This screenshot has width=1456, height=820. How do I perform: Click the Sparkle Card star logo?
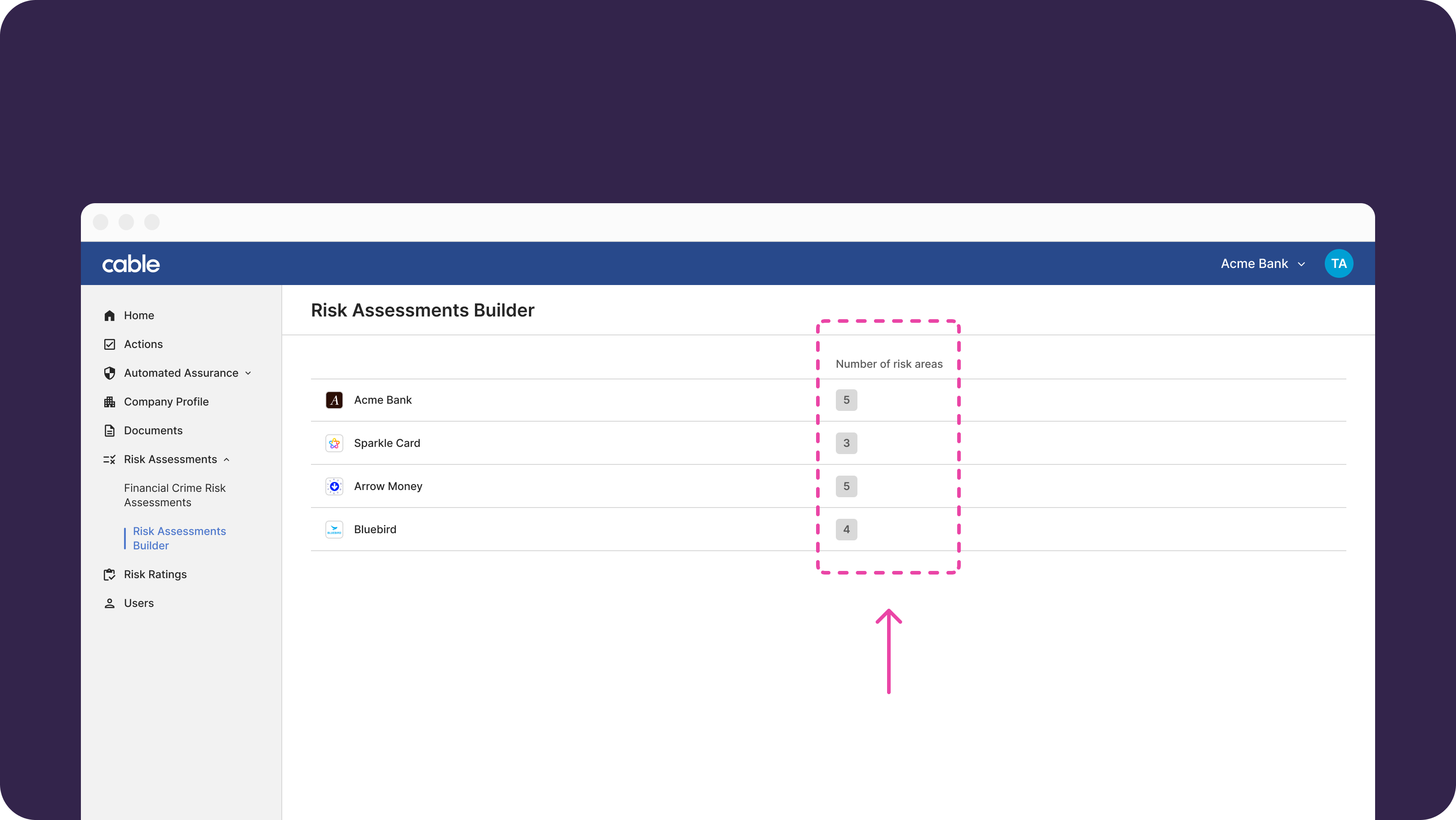click(334, 443)
